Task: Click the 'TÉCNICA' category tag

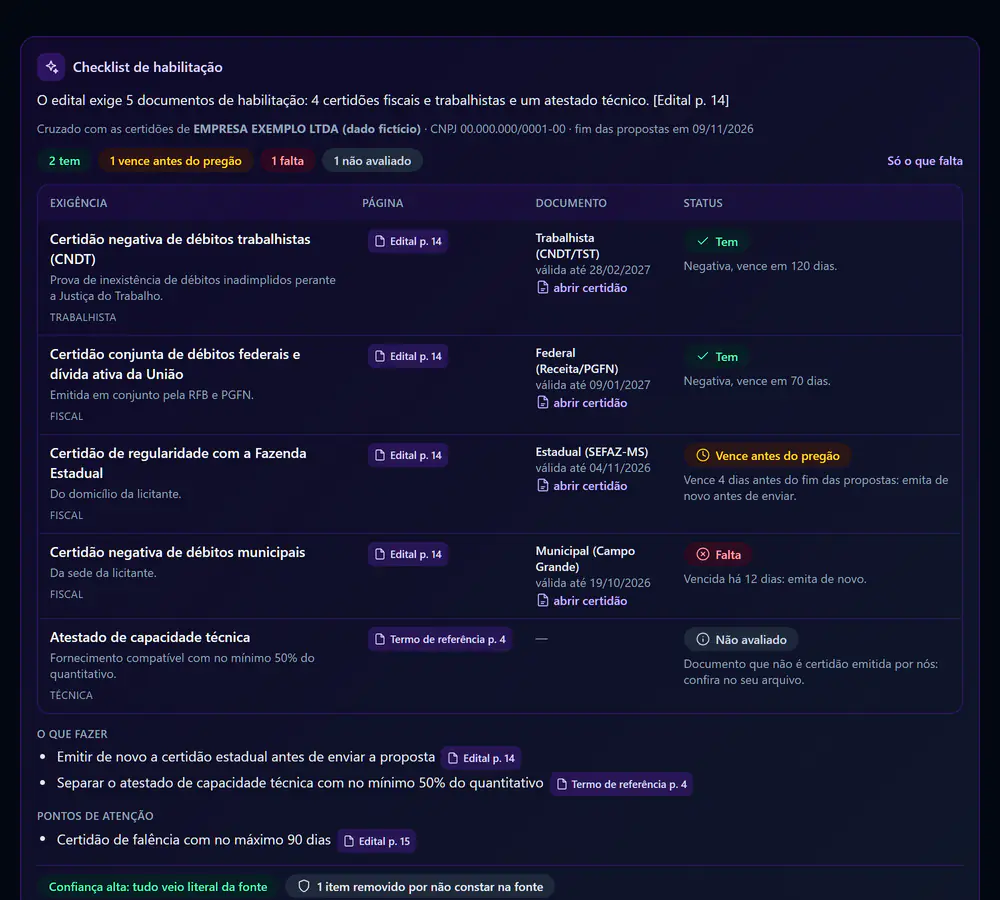Action: point(71,695)
